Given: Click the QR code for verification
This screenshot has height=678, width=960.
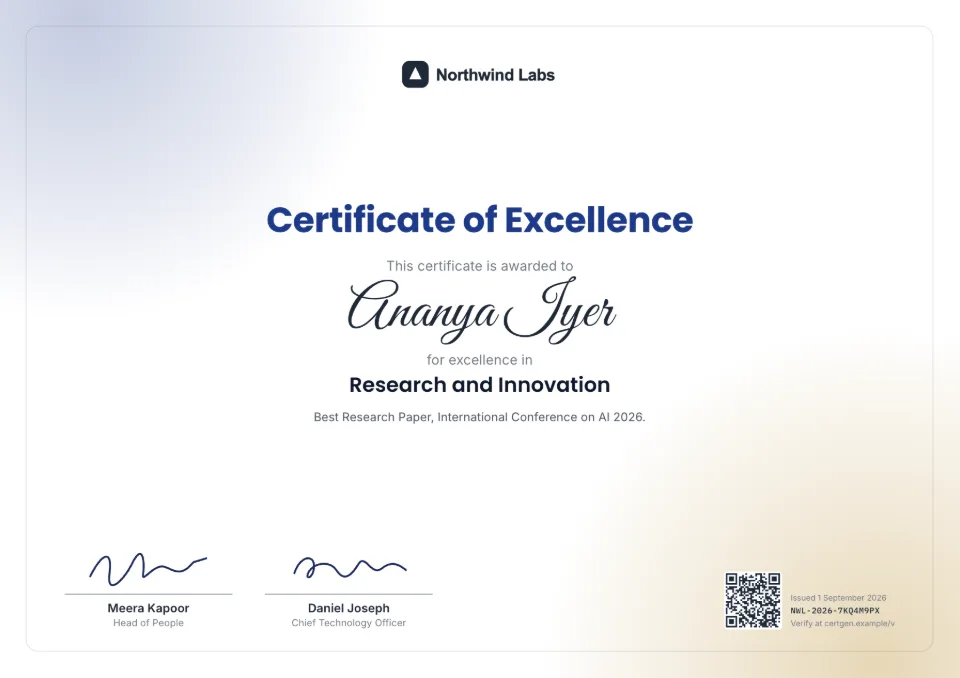Looking at the screenshot, I should [753, 600].
